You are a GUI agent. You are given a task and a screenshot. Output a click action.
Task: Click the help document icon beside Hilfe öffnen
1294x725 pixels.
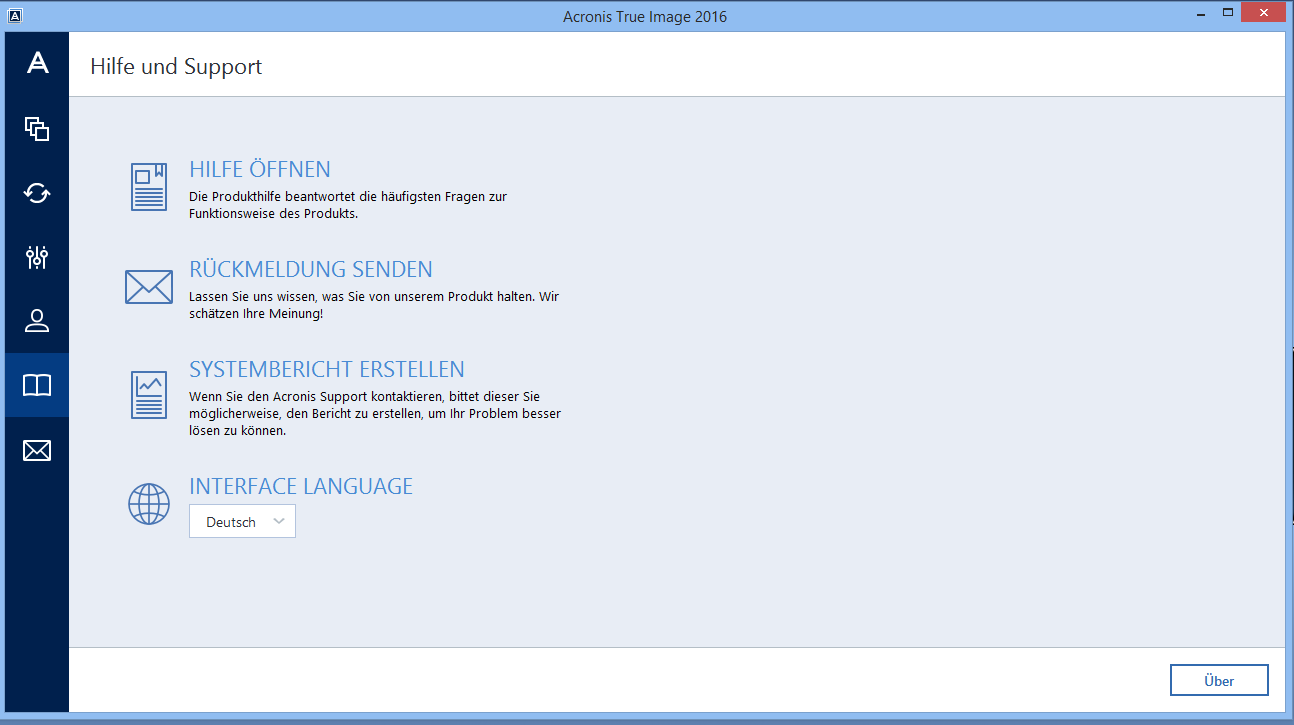tap(149, 187)
